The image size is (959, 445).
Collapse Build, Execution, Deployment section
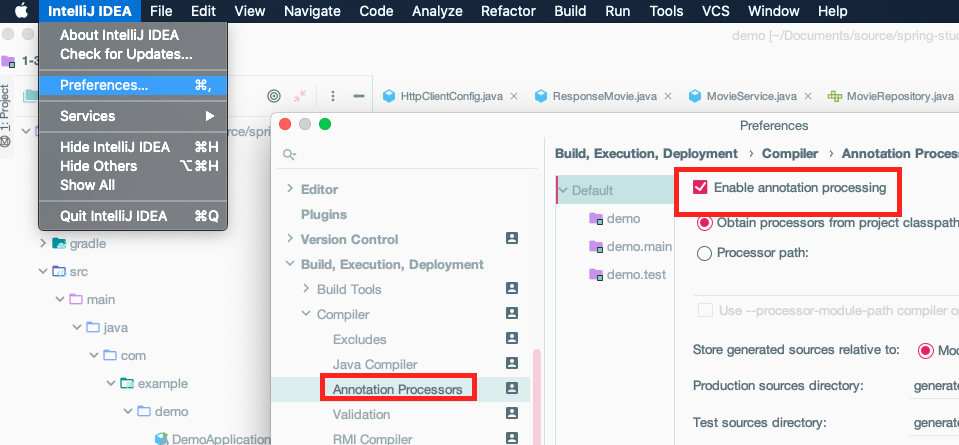click(x=290, y=264)
